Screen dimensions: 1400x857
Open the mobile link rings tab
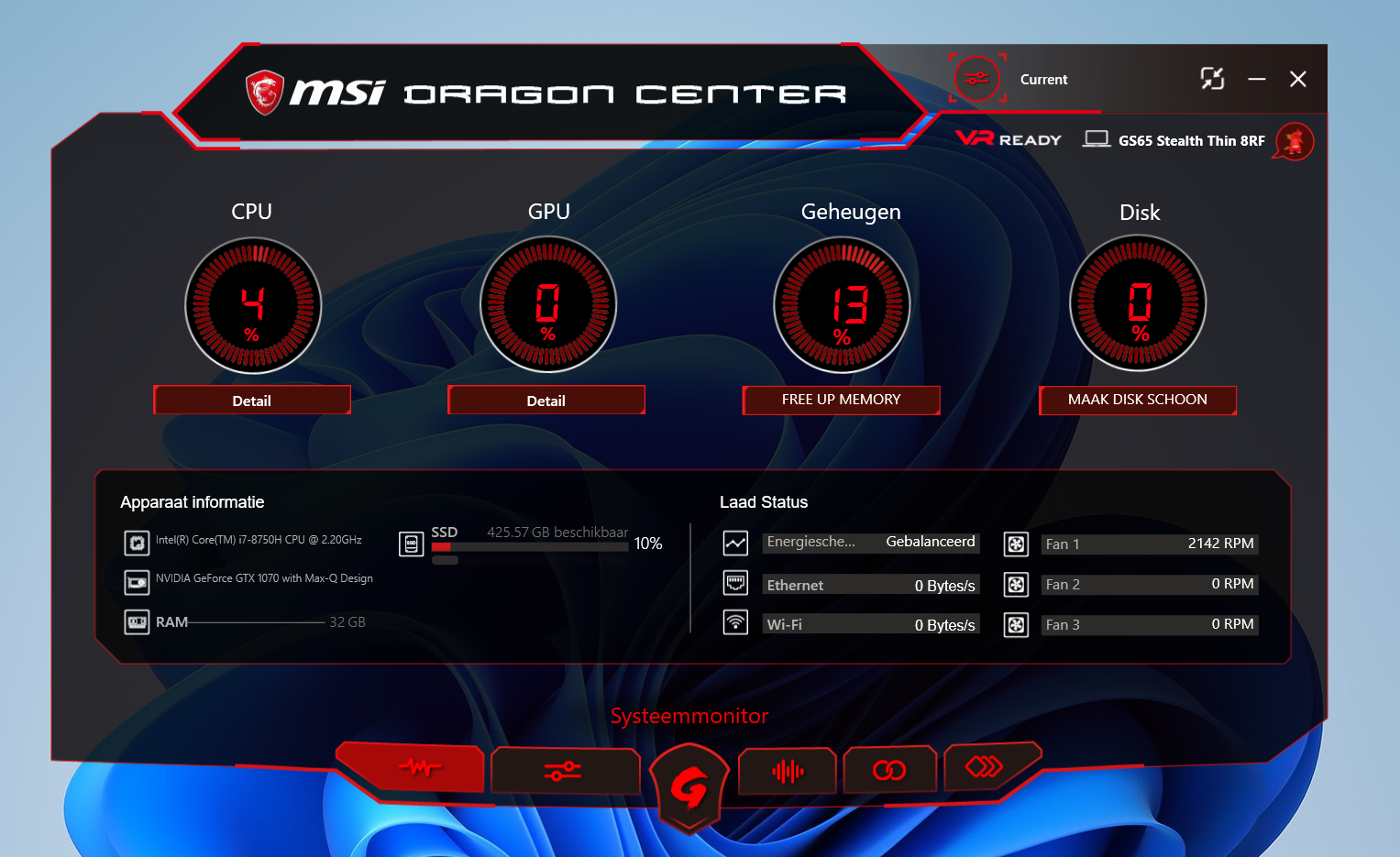point(889,771)
